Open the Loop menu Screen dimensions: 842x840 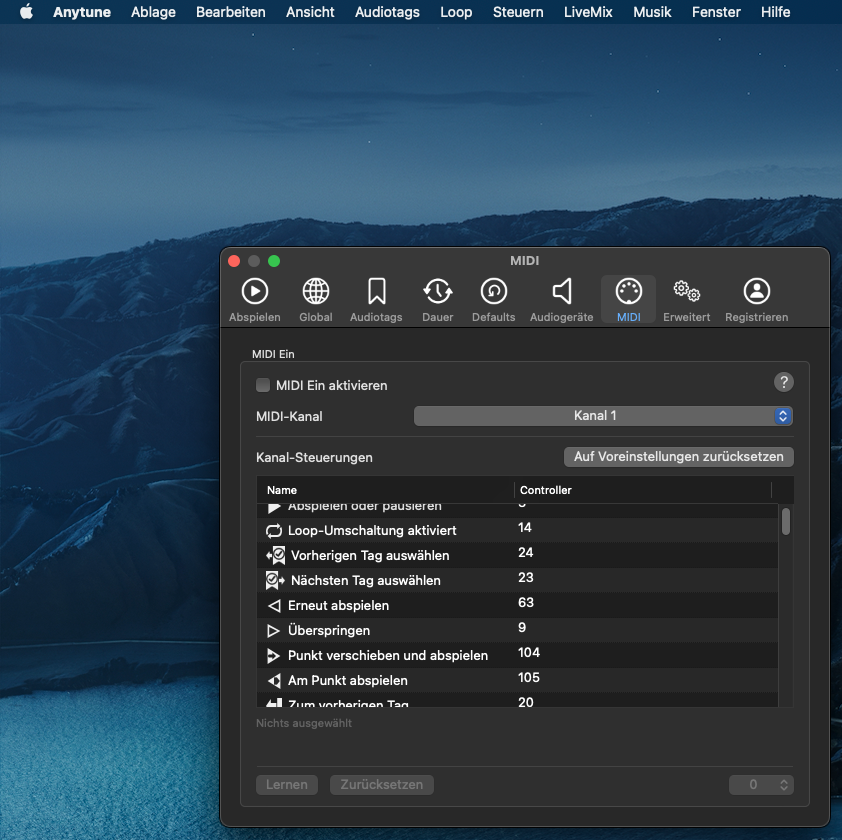(456, 12)
